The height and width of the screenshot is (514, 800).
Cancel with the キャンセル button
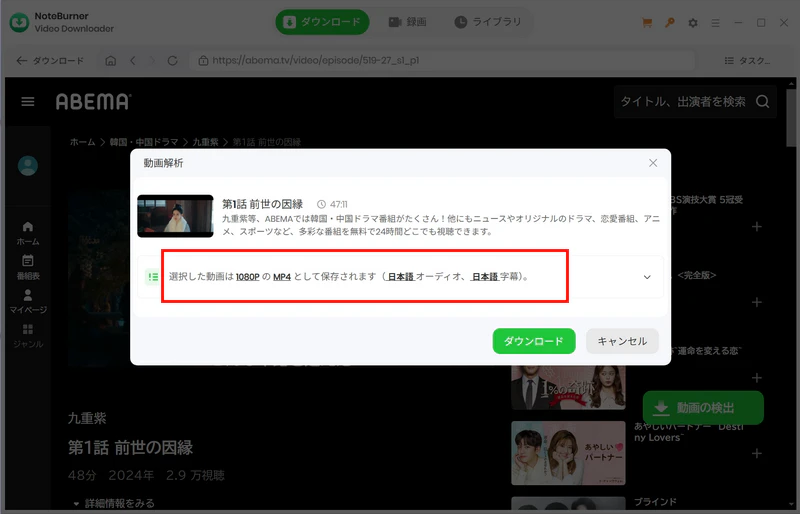coord(622,341)
